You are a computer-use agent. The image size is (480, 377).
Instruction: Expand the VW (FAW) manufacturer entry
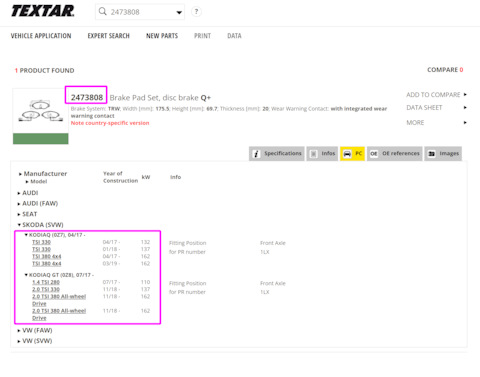click(35, 330)
